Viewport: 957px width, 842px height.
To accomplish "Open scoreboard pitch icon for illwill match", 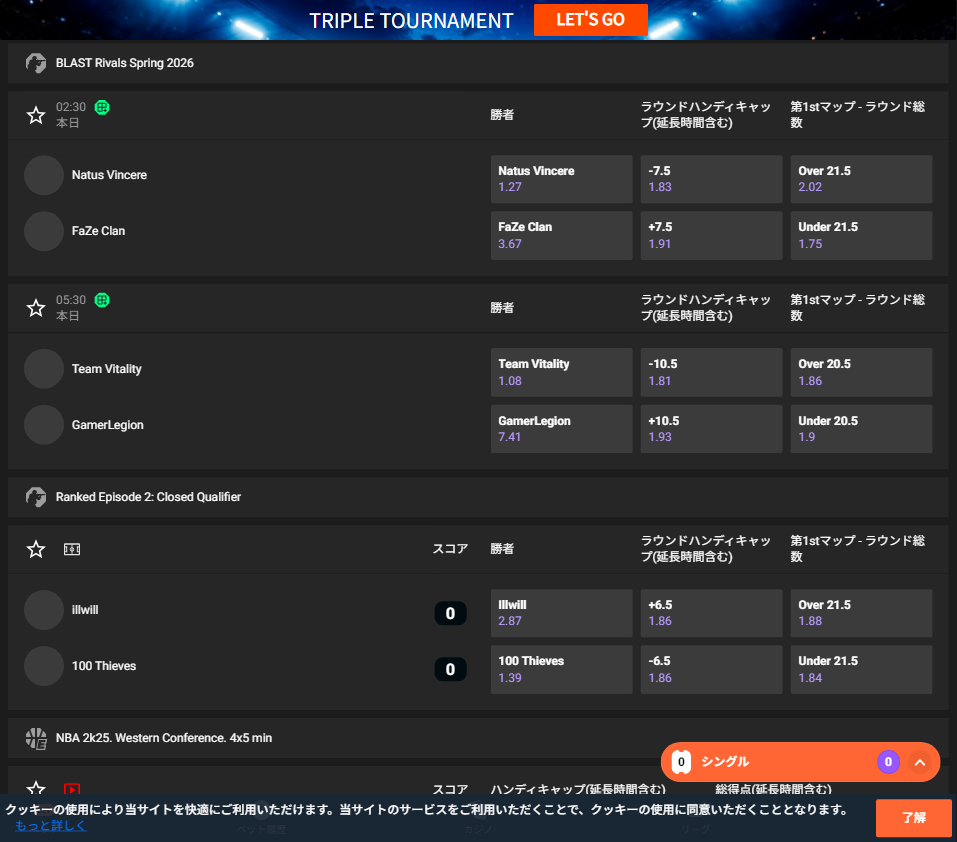I will tap(72, 549).
